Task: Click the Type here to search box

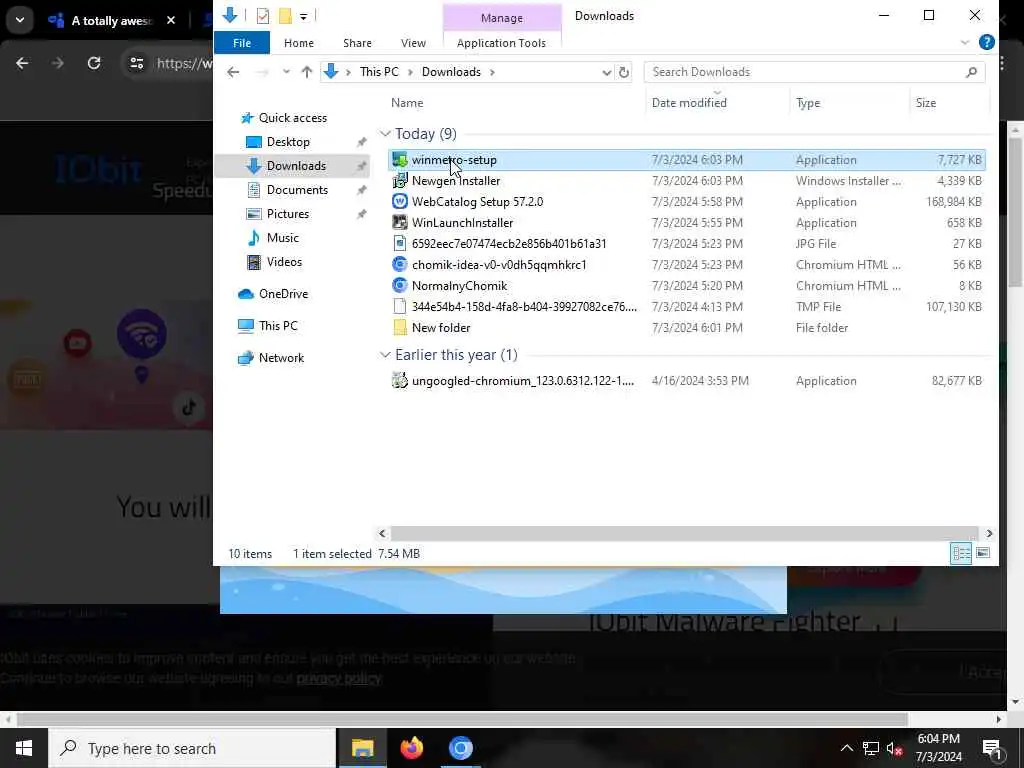Action: coord(193,748)
